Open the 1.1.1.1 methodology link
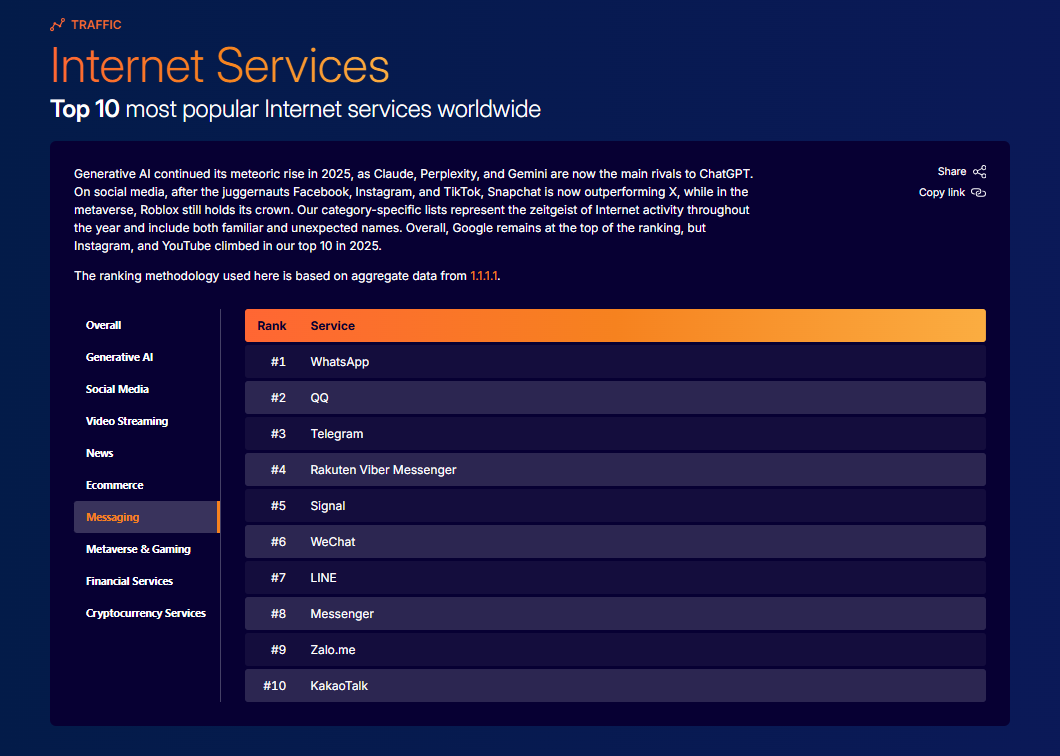 pos(482,275)
